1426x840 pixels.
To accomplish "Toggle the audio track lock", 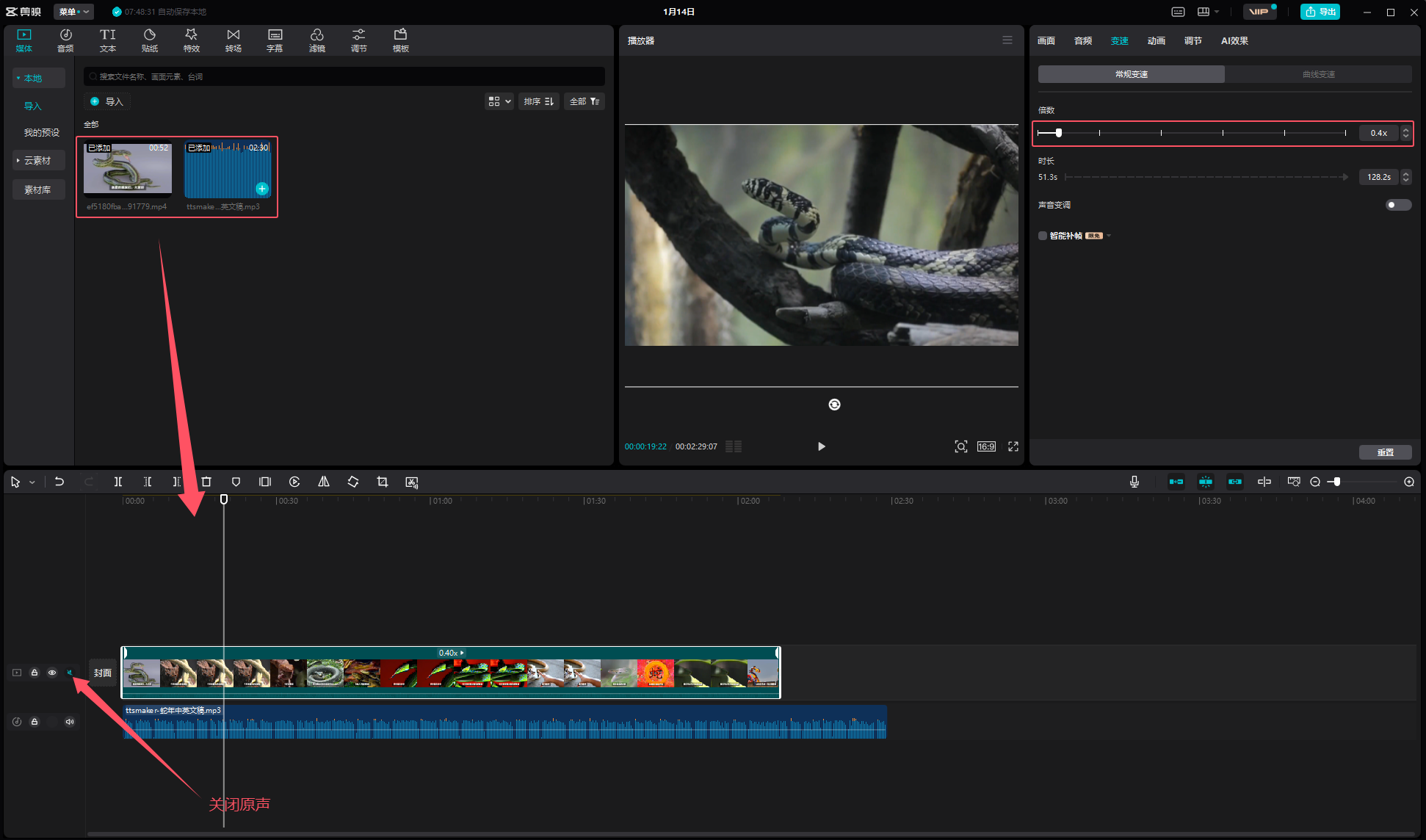I will (x=35, y=722).
